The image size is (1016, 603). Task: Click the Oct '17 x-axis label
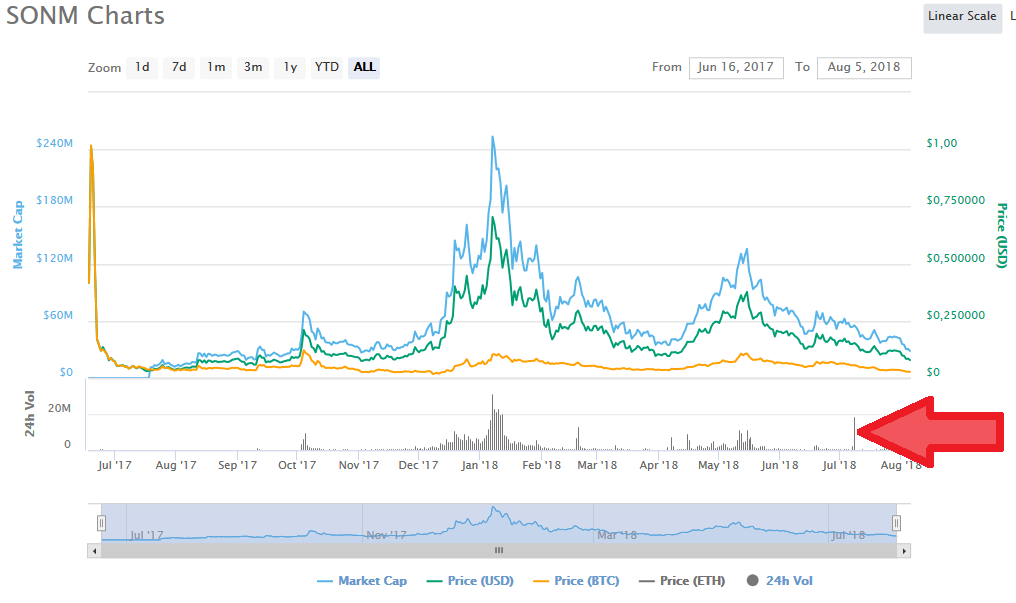(x=297, y=465)
